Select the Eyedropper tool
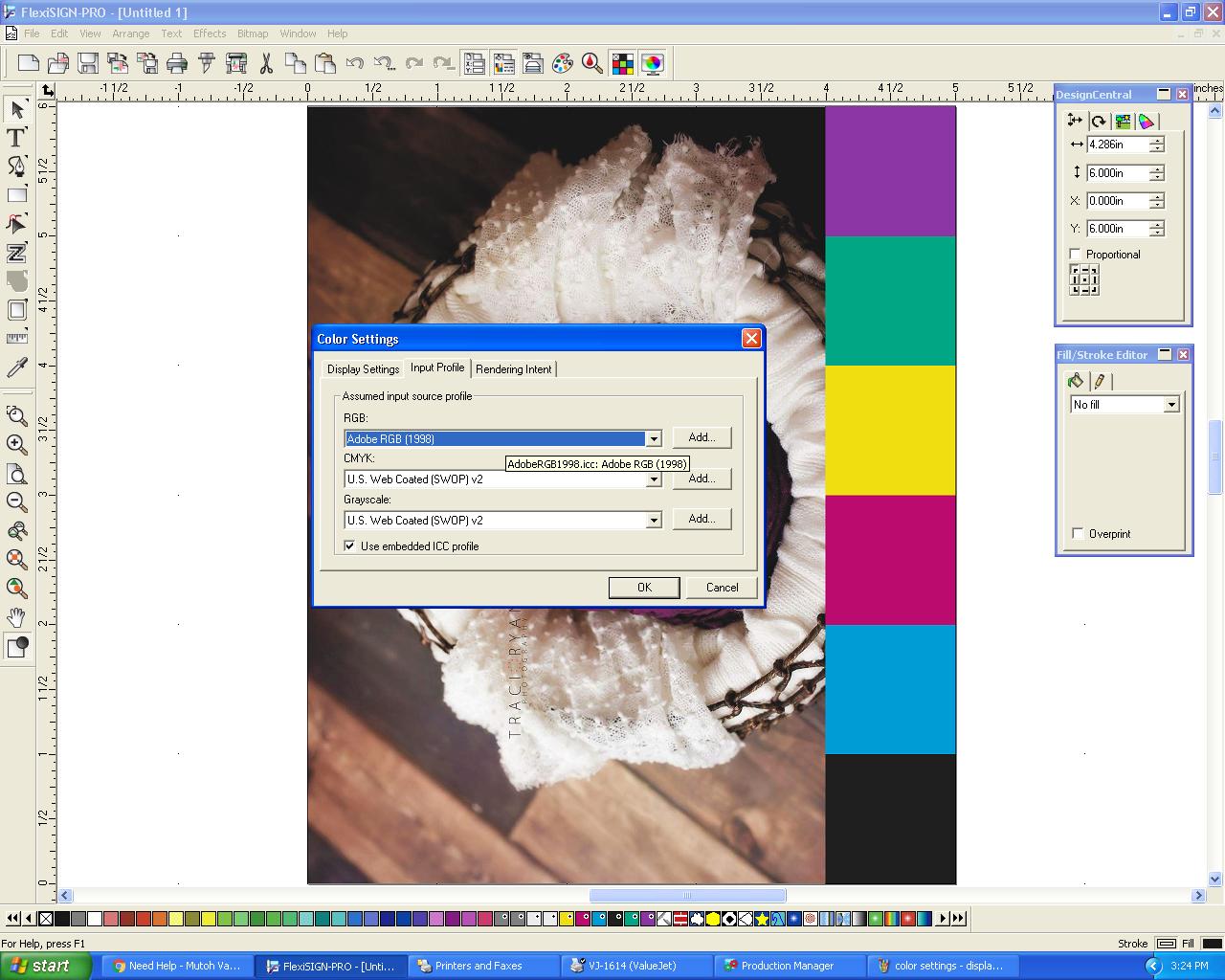Image resolution: width=1225 pixels, height=980 pixels. pyautogui.click(x=16, y=367)
